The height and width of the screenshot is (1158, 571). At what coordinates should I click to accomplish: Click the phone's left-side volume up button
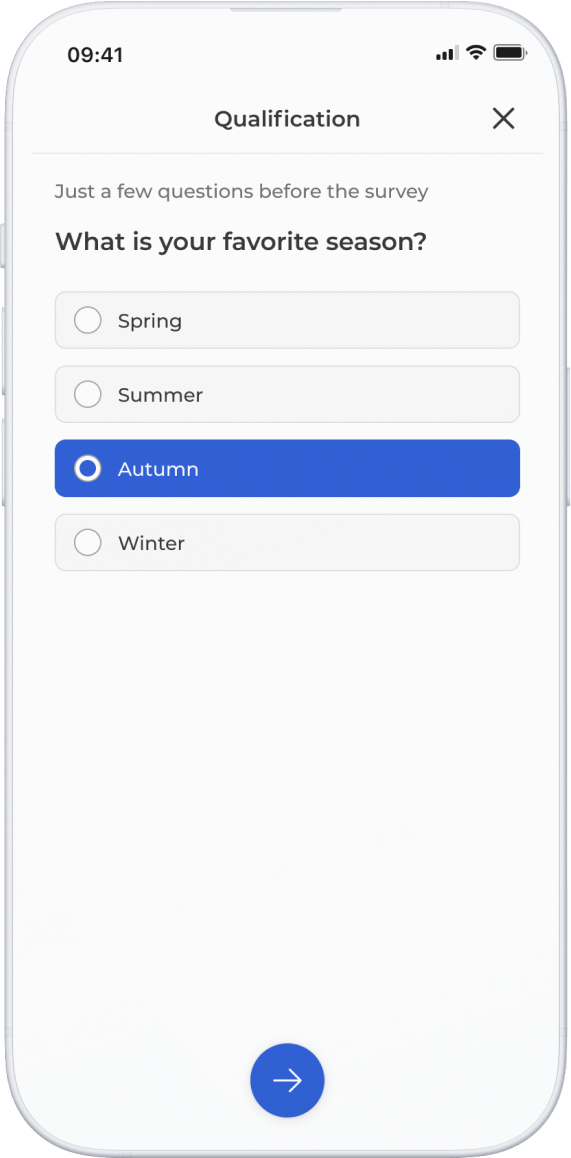[x=3, y=351]
